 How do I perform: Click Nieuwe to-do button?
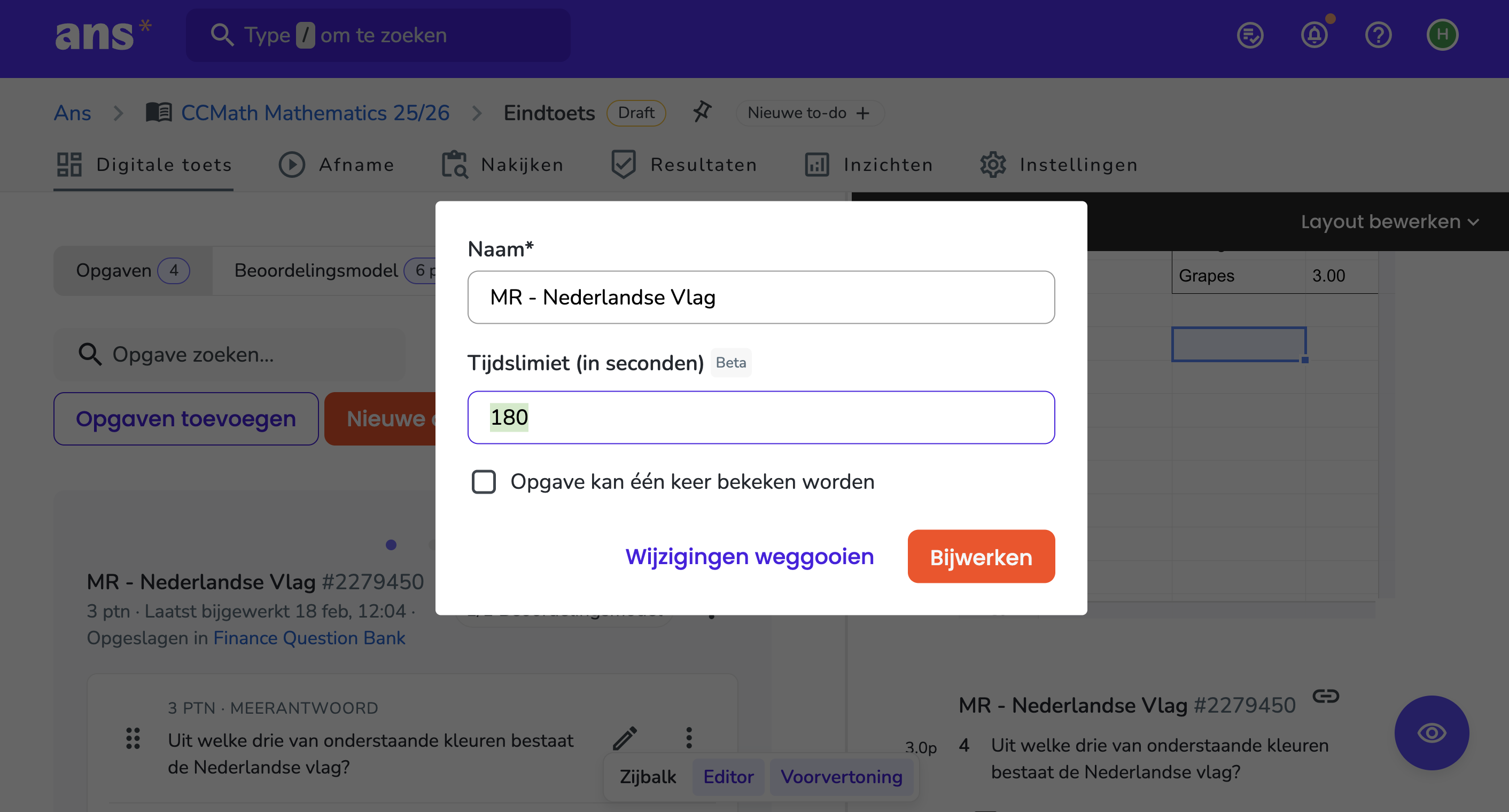tap(810, 113)
